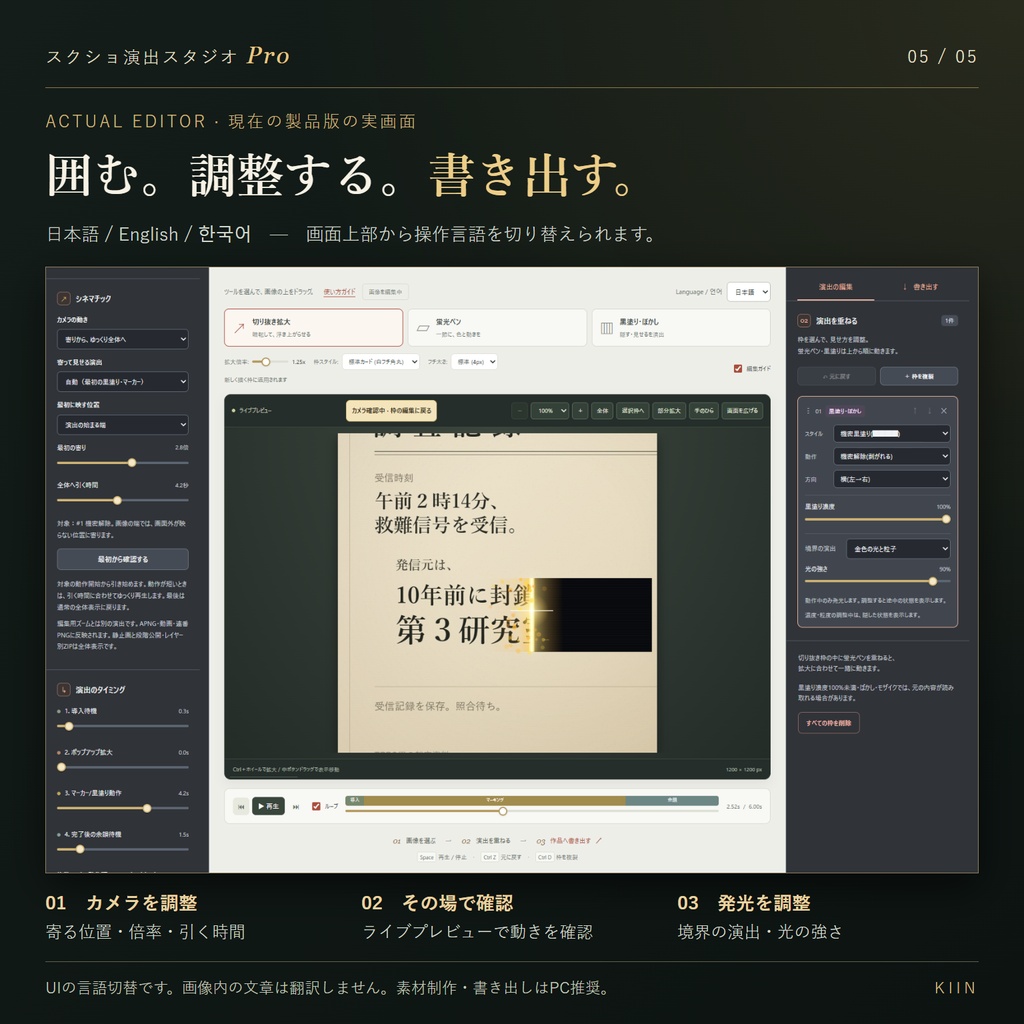Viewport: 1024px width, 1024px height.
Task: Open the フチ太さ dropdown
Action: point(474,361)
